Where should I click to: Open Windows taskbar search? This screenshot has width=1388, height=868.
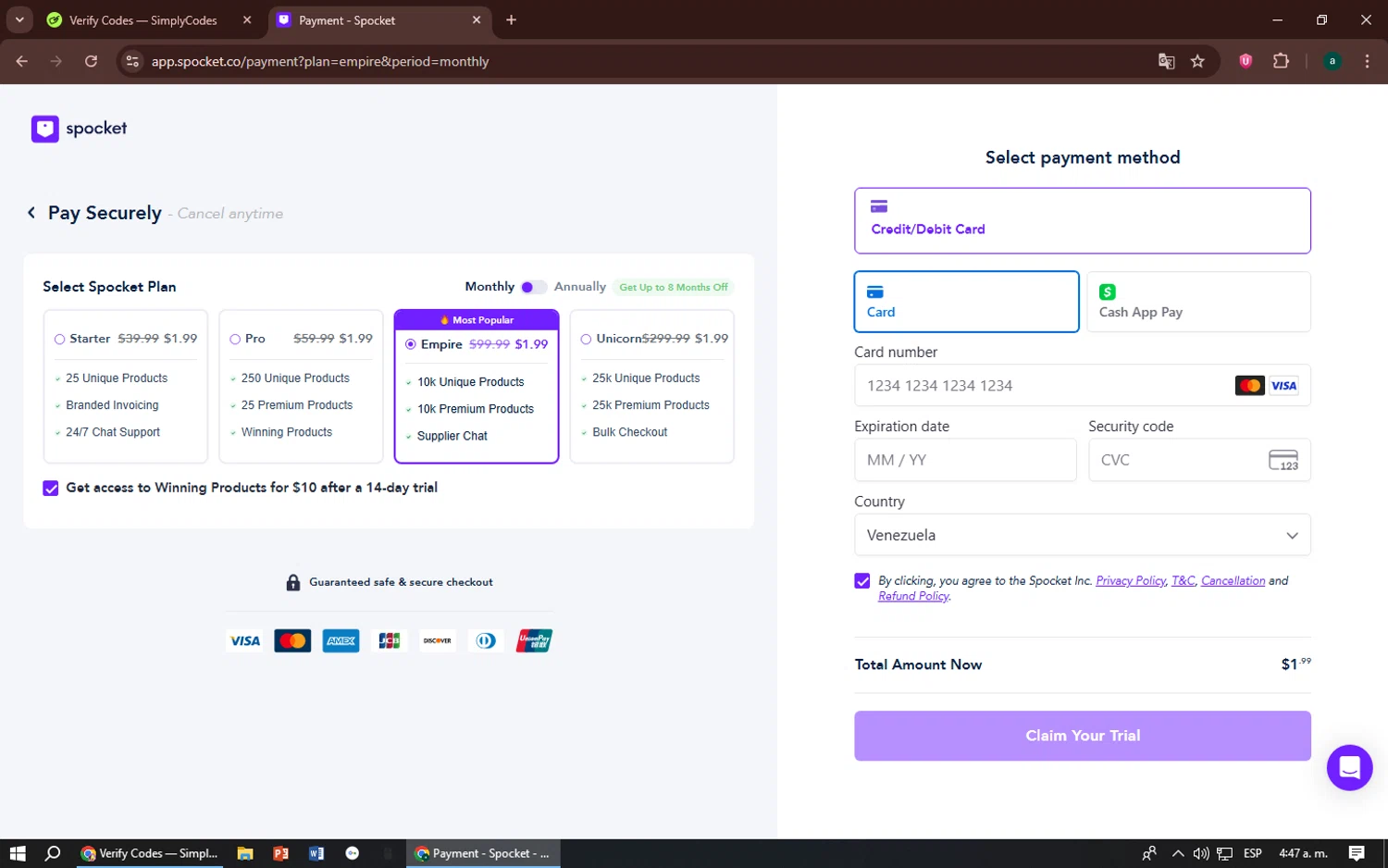click(53, 853)
